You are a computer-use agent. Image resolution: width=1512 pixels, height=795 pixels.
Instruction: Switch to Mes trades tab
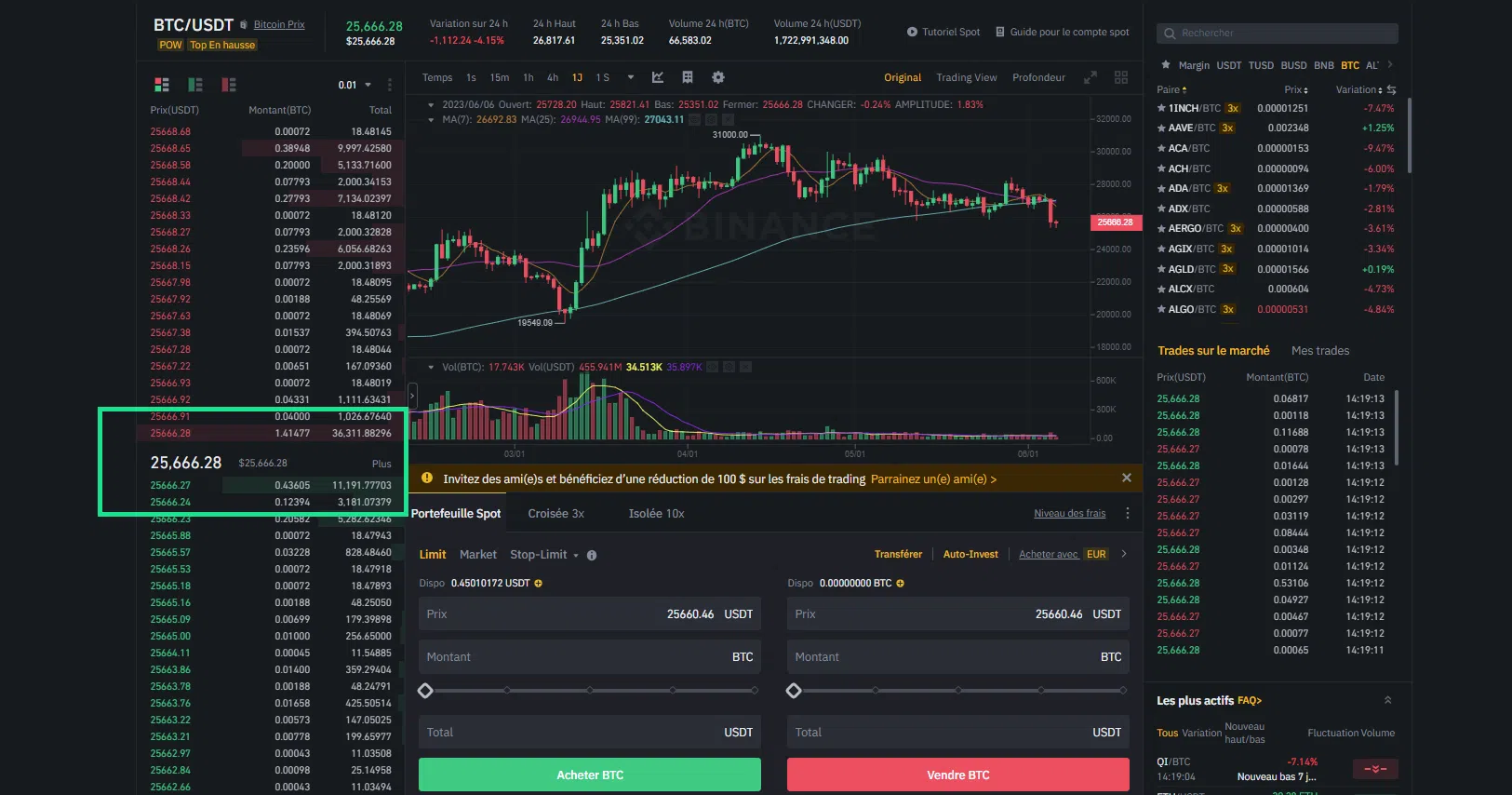[1320, 351]
